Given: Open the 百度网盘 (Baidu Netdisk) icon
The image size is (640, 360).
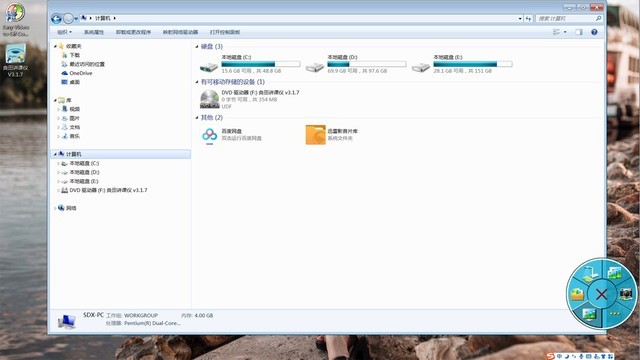Looking at the screenshot, I should click(x=210, y=135).
